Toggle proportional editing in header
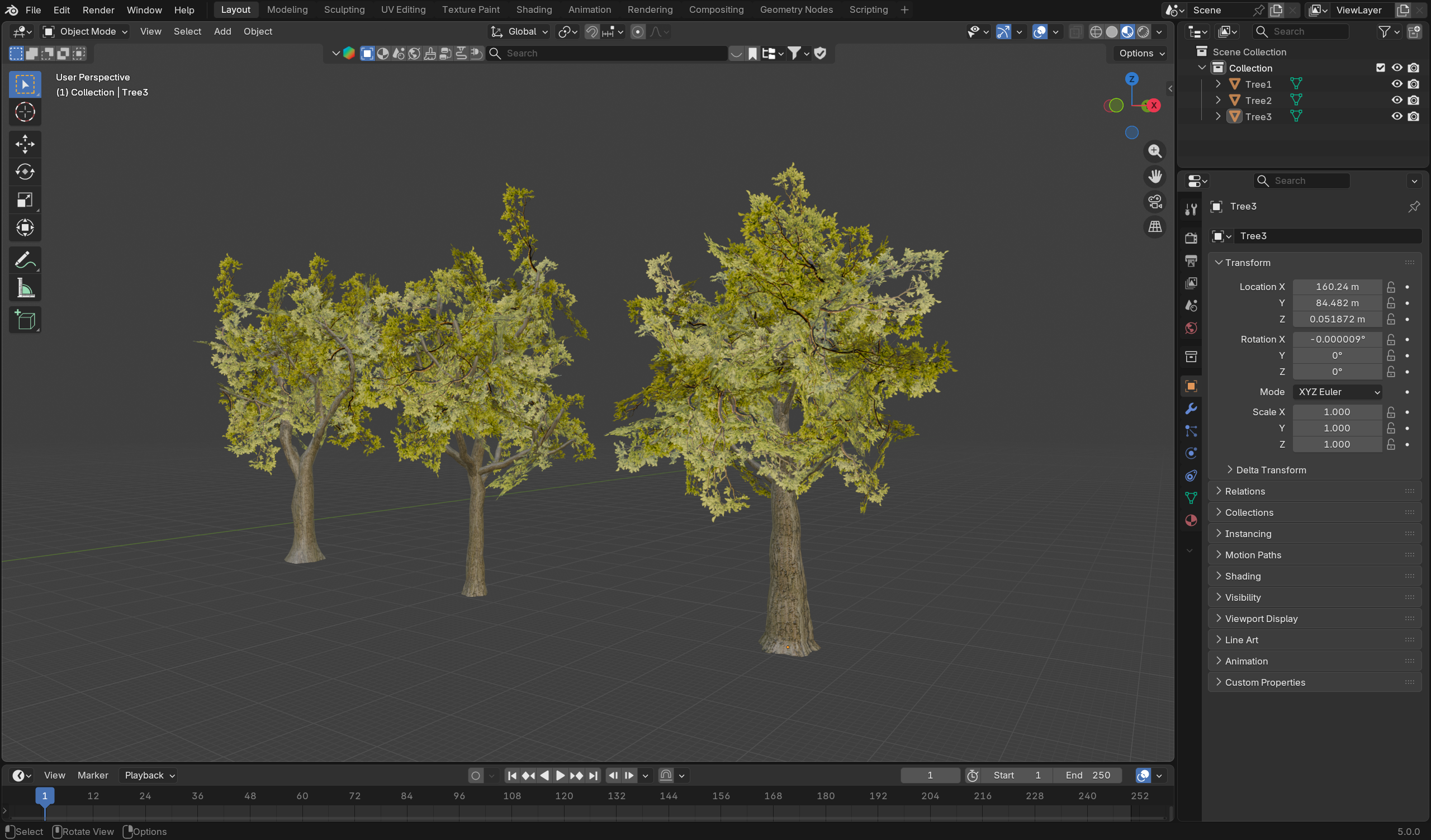1431x840 pixels. click(x=638, y=32)
